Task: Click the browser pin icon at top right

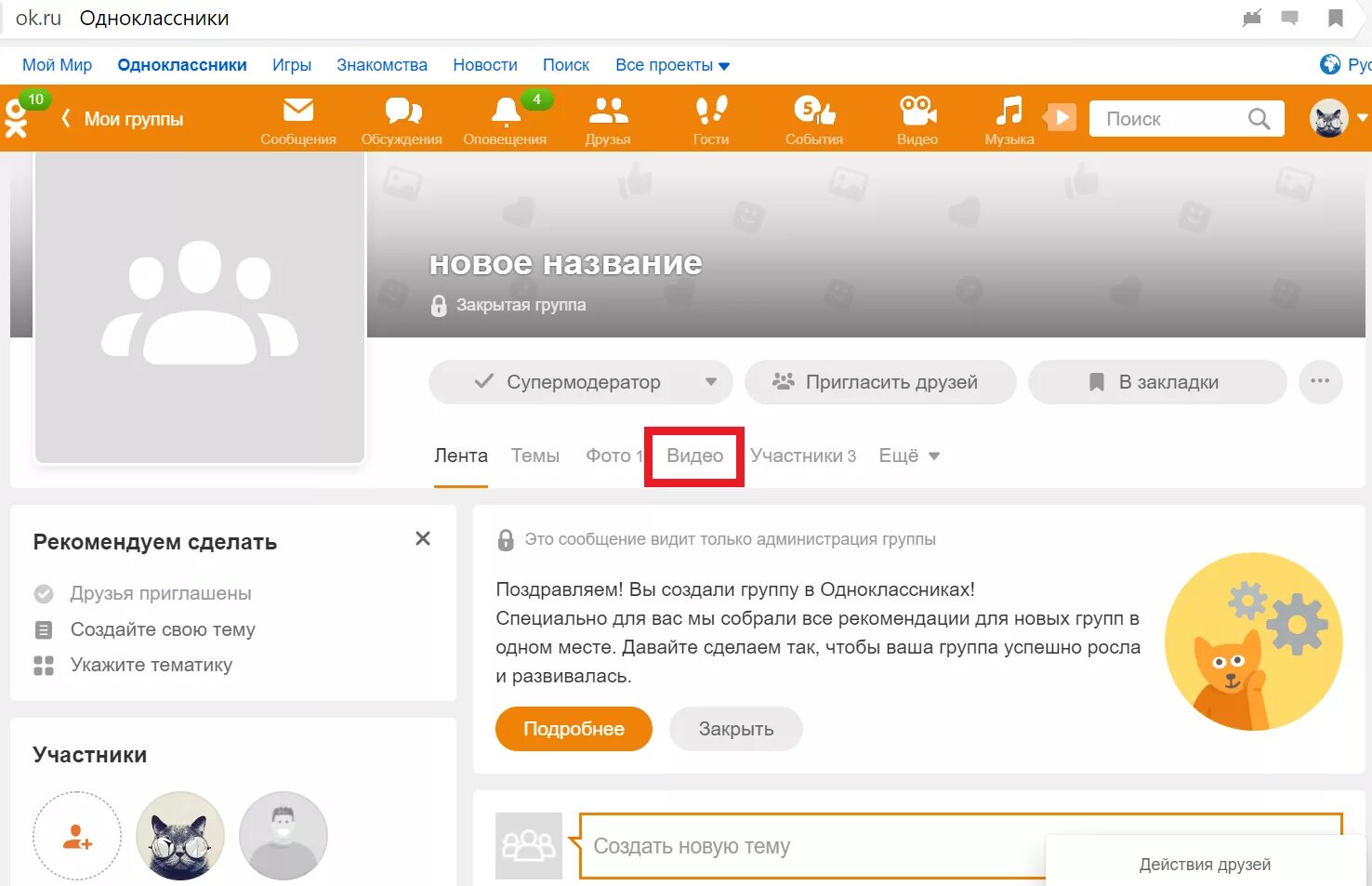Action: click(x=1252, y=19)
